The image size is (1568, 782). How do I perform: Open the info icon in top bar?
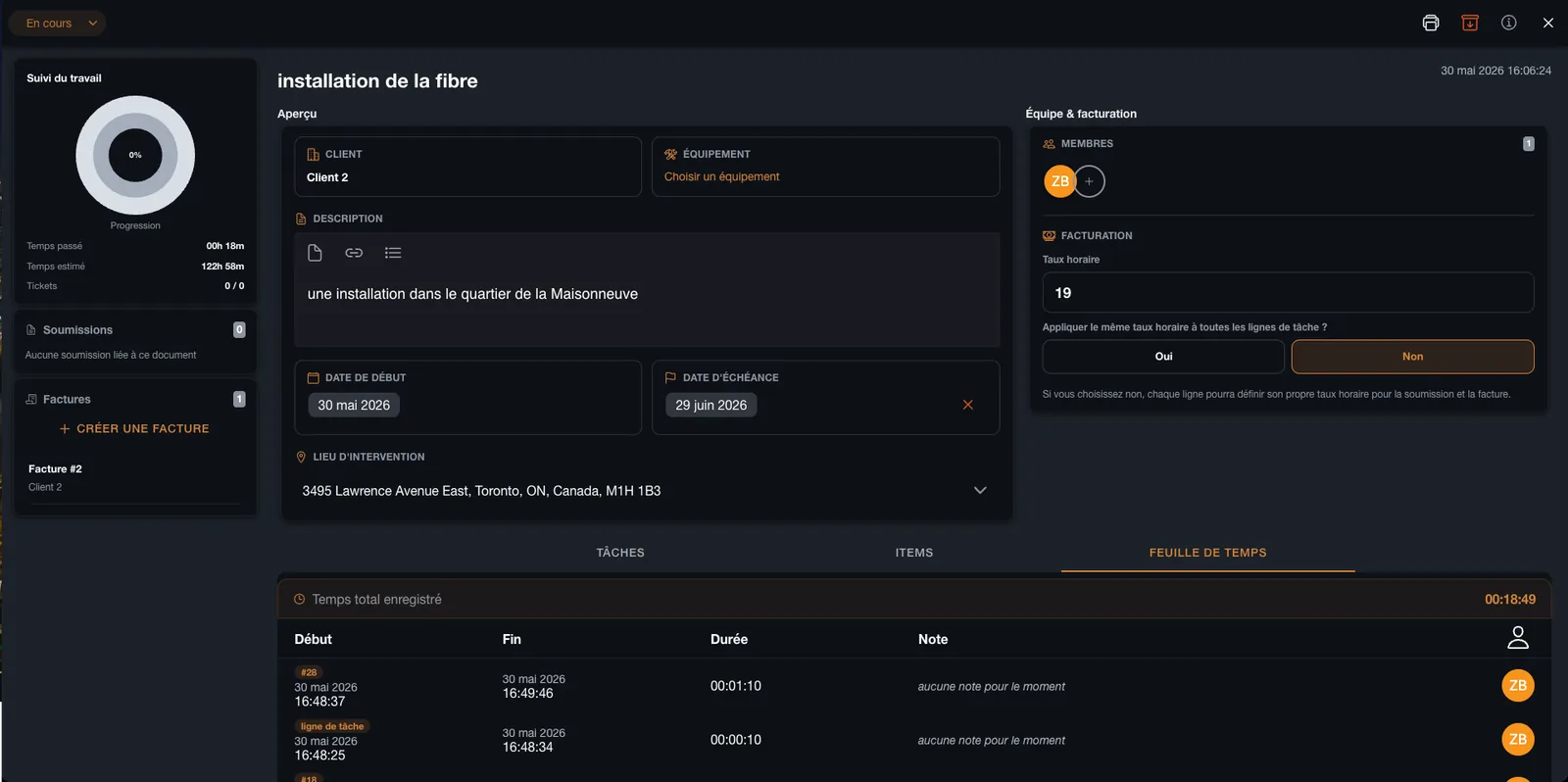click(x=1509, y=23)
